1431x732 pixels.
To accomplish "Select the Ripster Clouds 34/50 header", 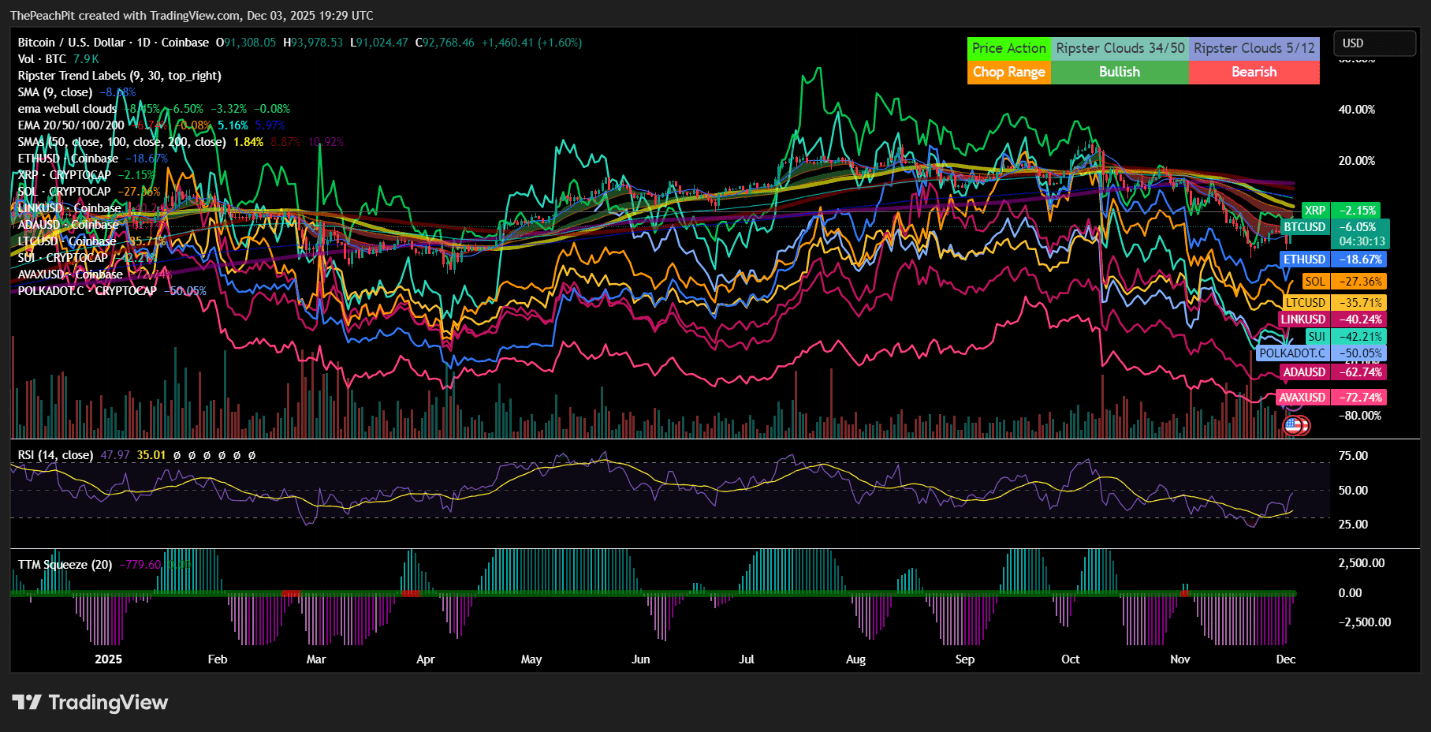I will pos(1119,47).
